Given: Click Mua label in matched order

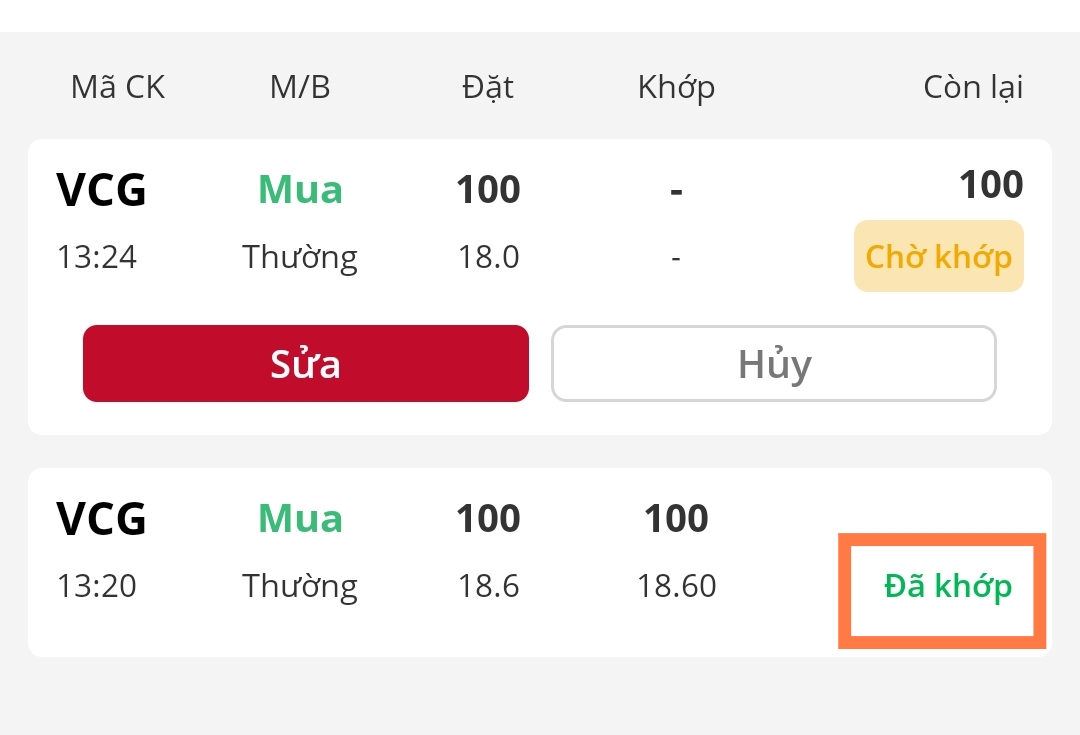Looking at the screenshot, I should pos(300,519).
